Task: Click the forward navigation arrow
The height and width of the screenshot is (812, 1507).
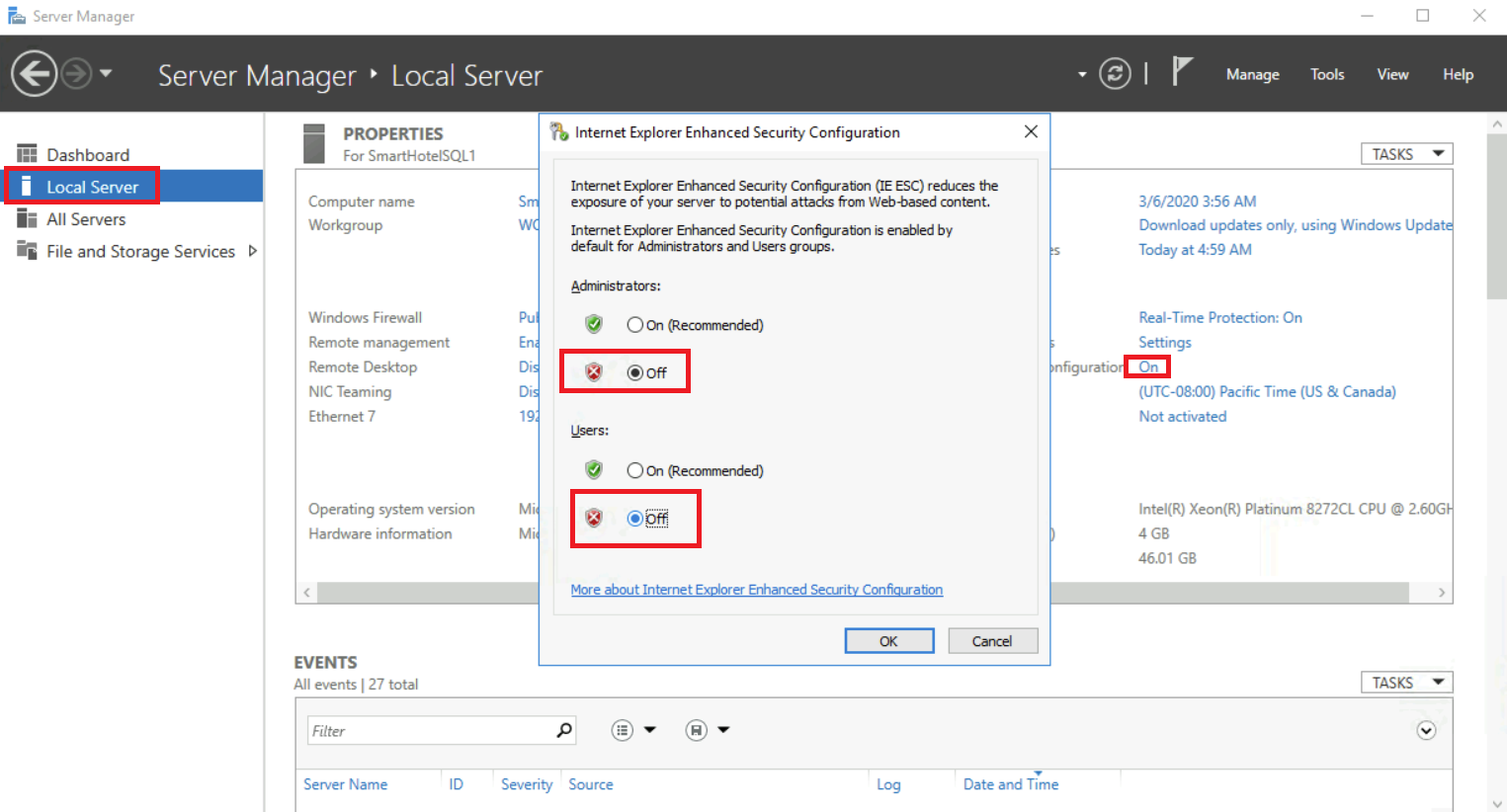Action: click(77, 73)
